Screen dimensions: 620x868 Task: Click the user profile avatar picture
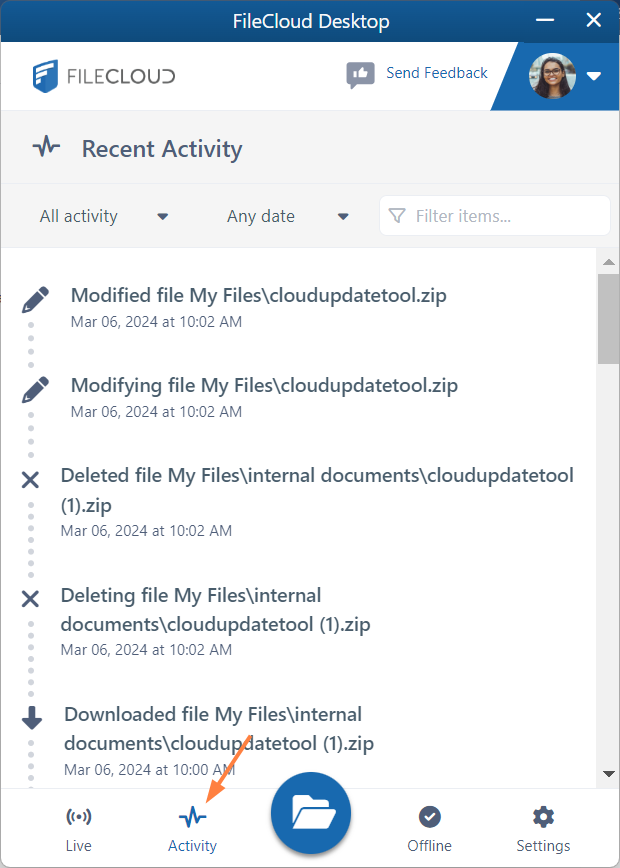pyautogui.click(x=552, y=74)
